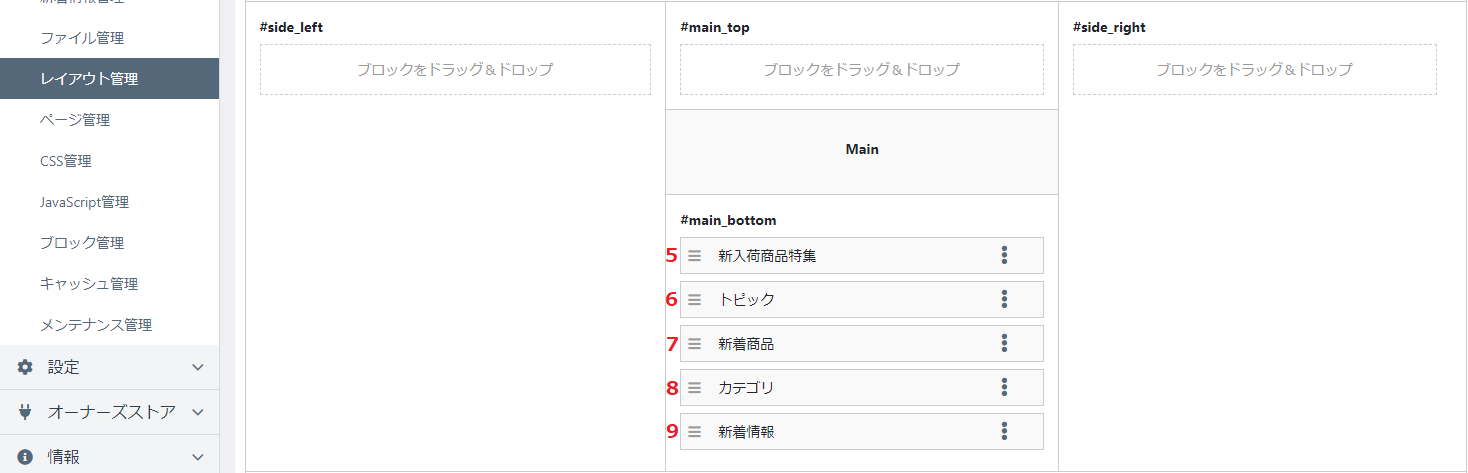Click the drag handle of トピック block
Viewport: 1468px width, 473px height.
click(694, 300)
